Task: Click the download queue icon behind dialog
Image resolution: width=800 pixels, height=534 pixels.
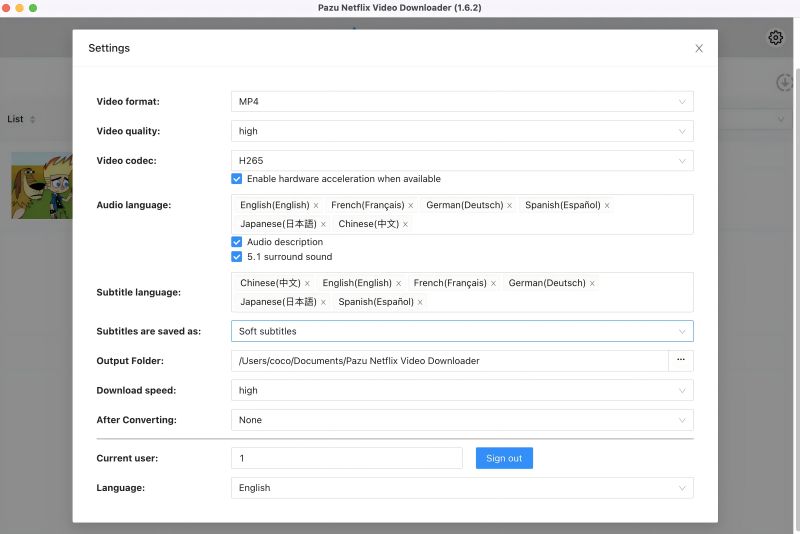Action: click(784, 82)
